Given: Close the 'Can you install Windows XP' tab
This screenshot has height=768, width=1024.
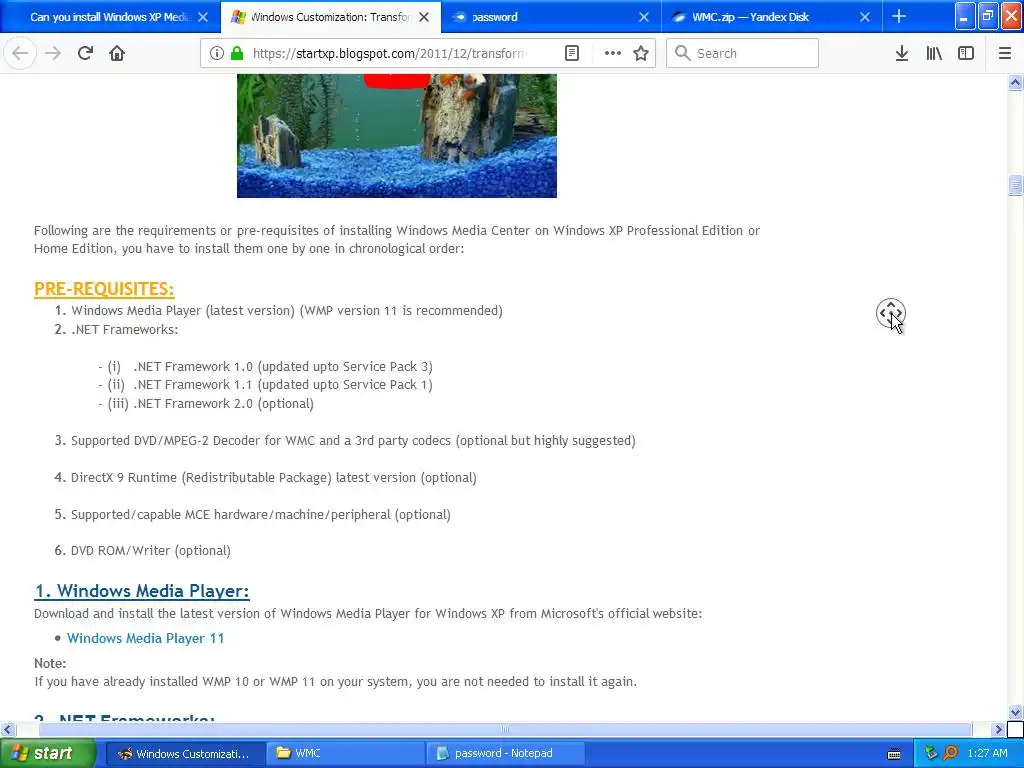Looking at the screenshot, I should 203,17.
